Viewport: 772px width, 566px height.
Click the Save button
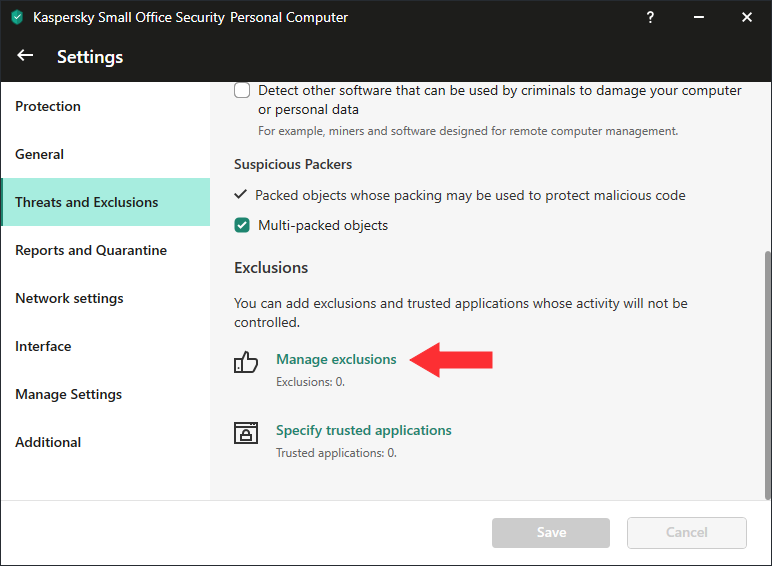point(551,533)
